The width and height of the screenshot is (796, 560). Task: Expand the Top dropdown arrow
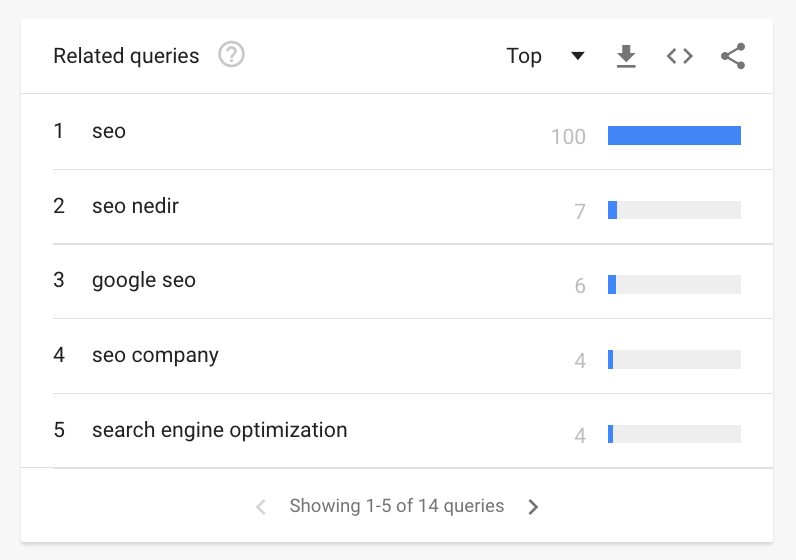coord(578,55)
